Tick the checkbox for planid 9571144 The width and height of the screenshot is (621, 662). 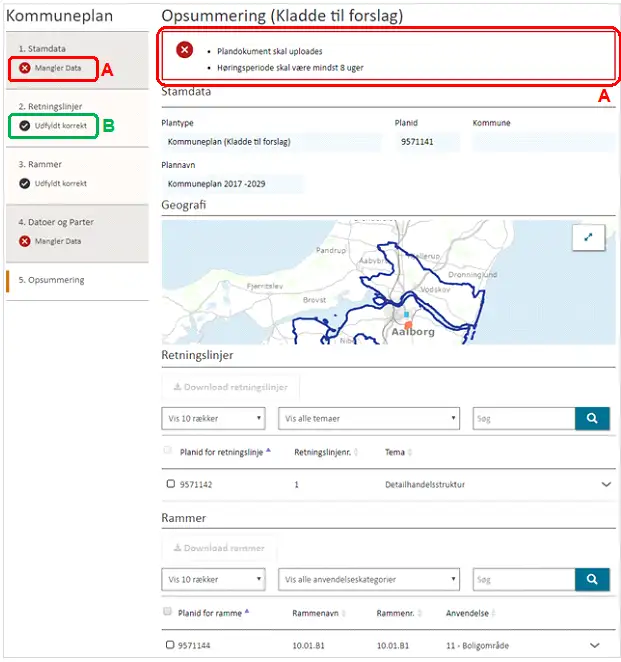[x=170, y=645]
